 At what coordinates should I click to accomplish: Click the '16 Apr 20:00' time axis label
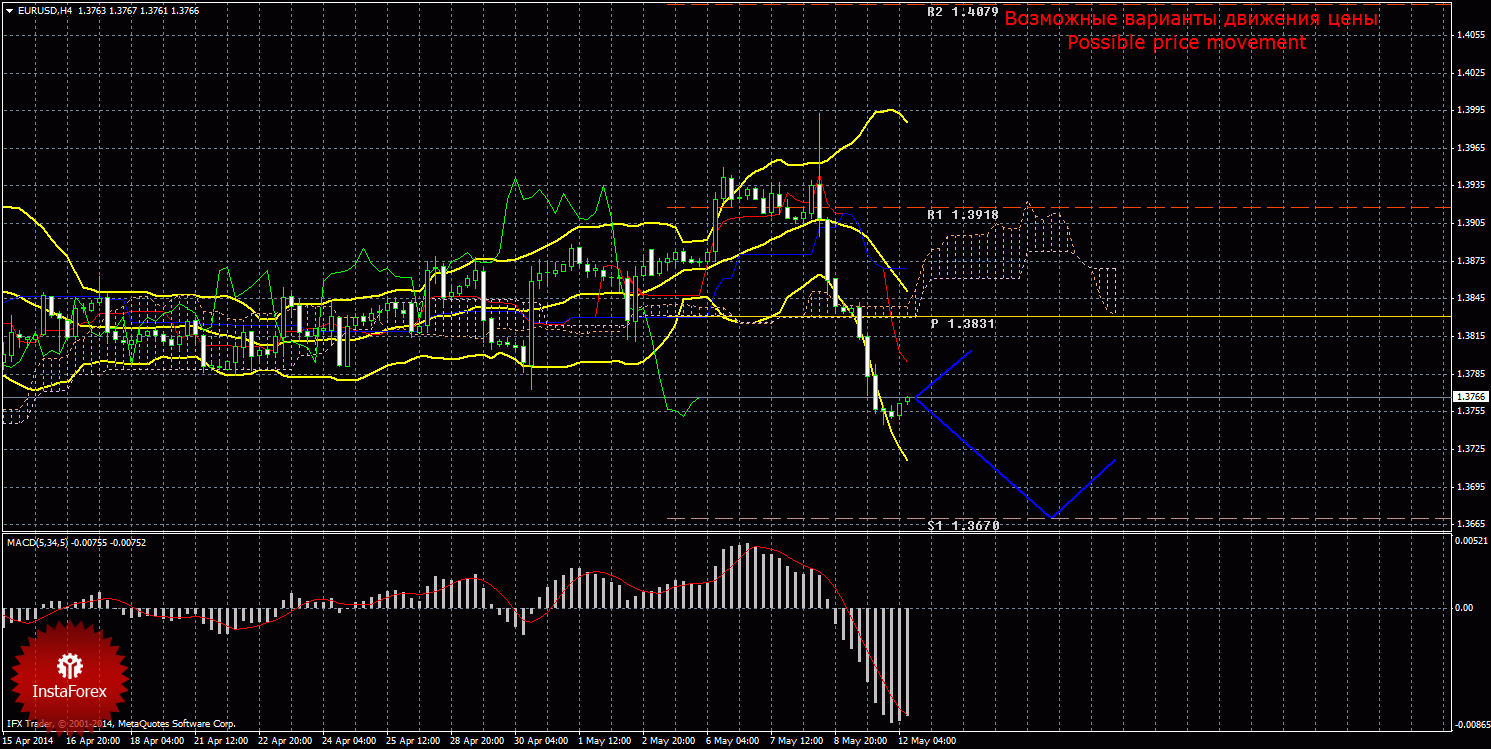point(94,742)
